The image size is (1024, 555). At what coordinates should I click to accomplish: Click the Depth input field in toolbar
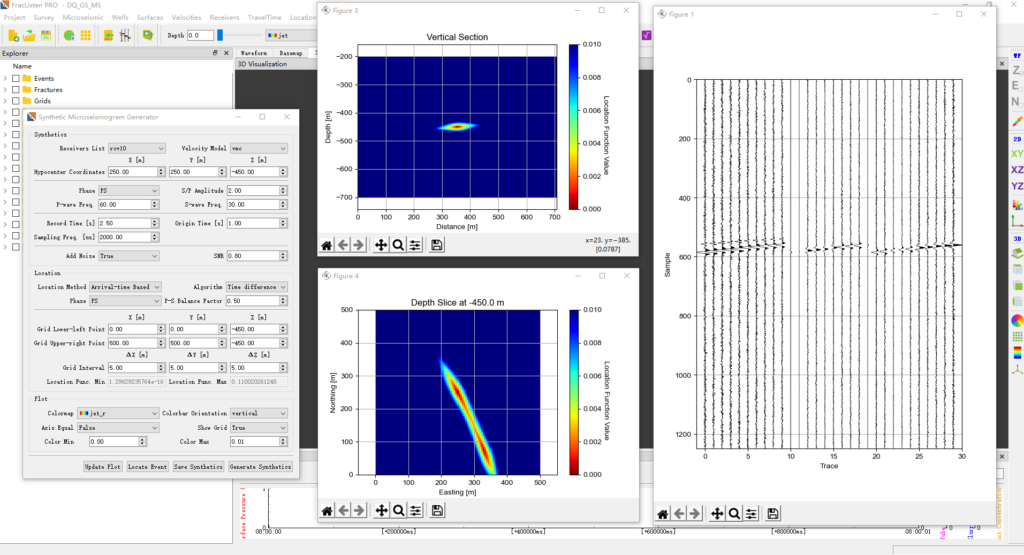point(200,35)
